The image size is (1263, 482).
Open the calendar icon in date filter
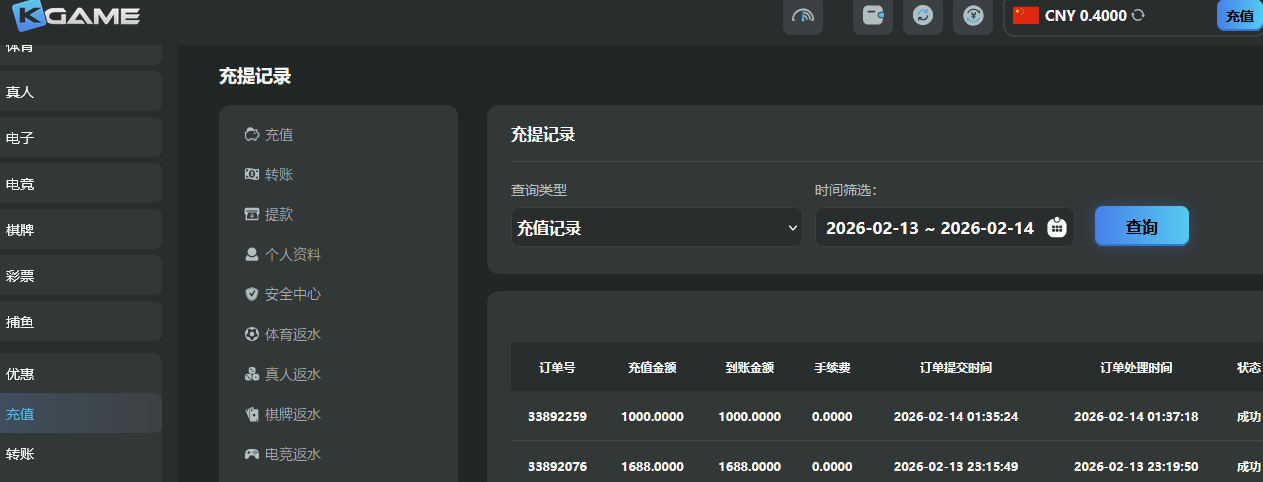coord(1056,227)
